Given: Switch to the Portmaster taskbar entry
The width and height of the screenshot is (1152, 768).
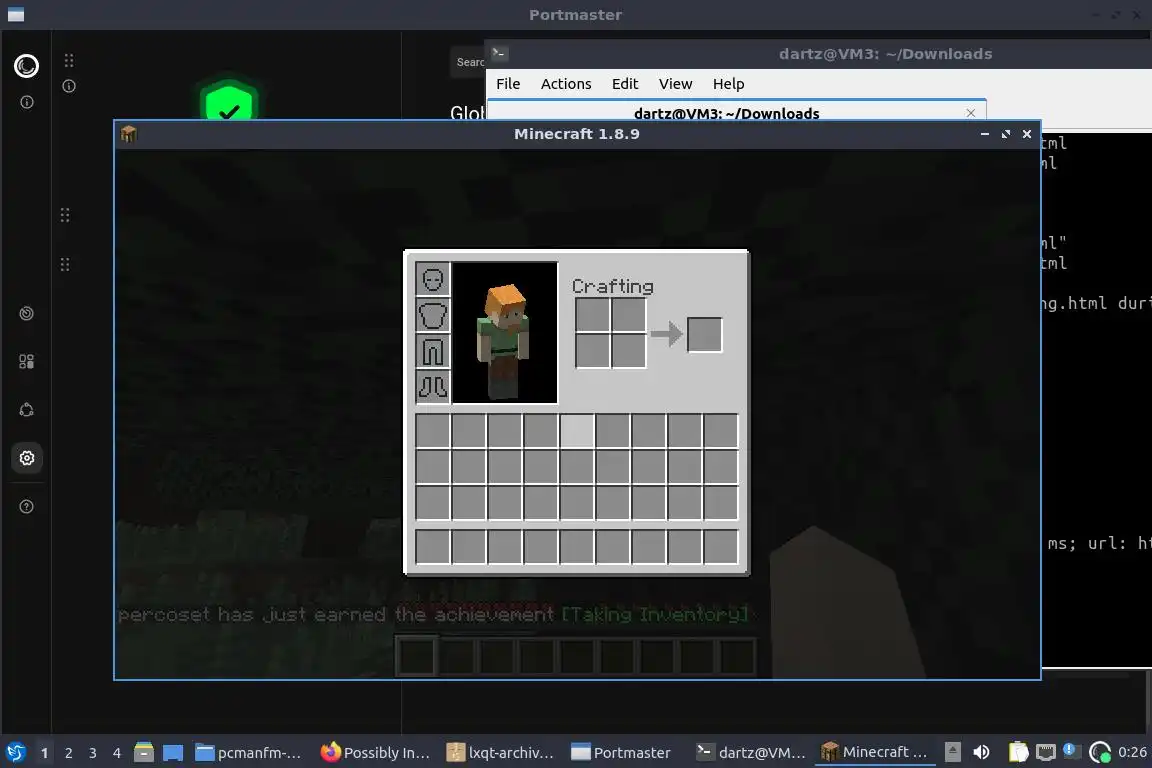Looking at the screenshot, I should point(621,752).
